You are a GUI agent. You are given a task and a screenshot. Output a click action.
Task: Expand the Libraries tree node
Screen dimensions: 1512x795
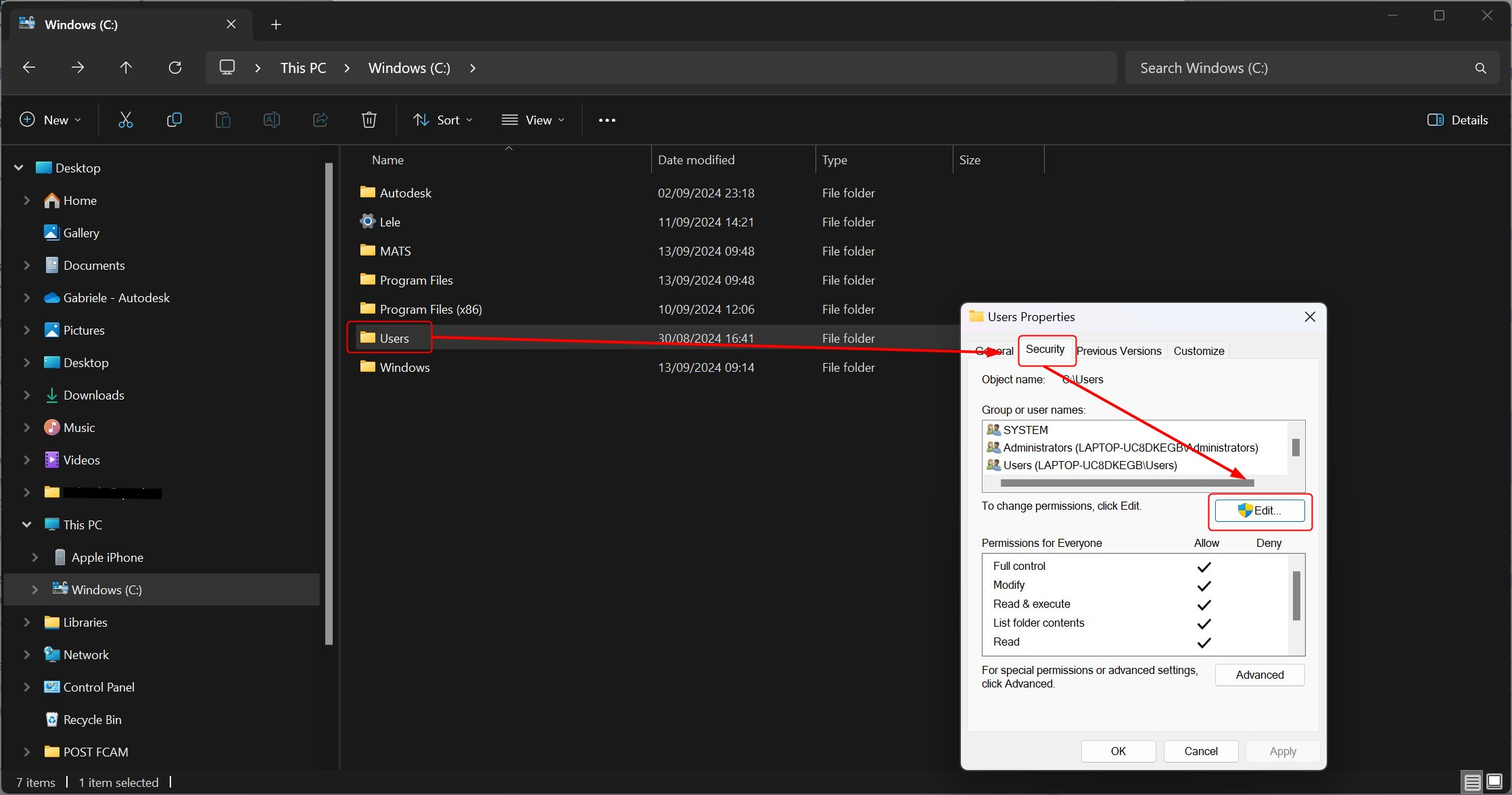click(27, 622)
